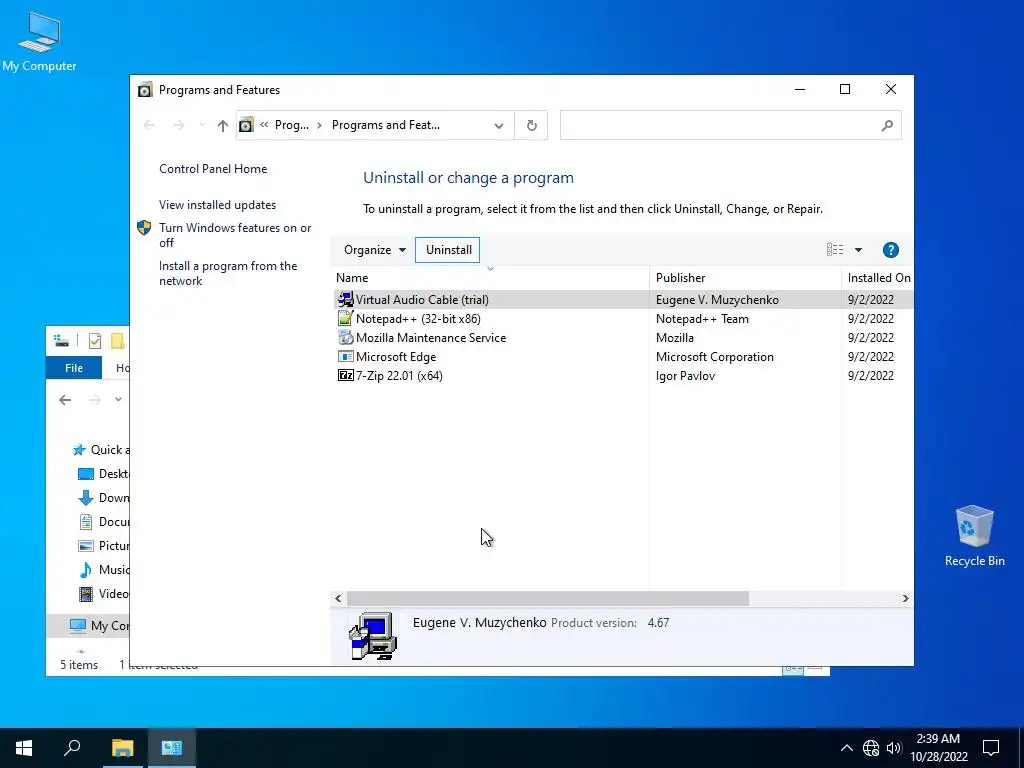Screen dimensions: 1024x768
Task: Select Documents folder in Explorer sidebar
Action: tap(103, 522)
